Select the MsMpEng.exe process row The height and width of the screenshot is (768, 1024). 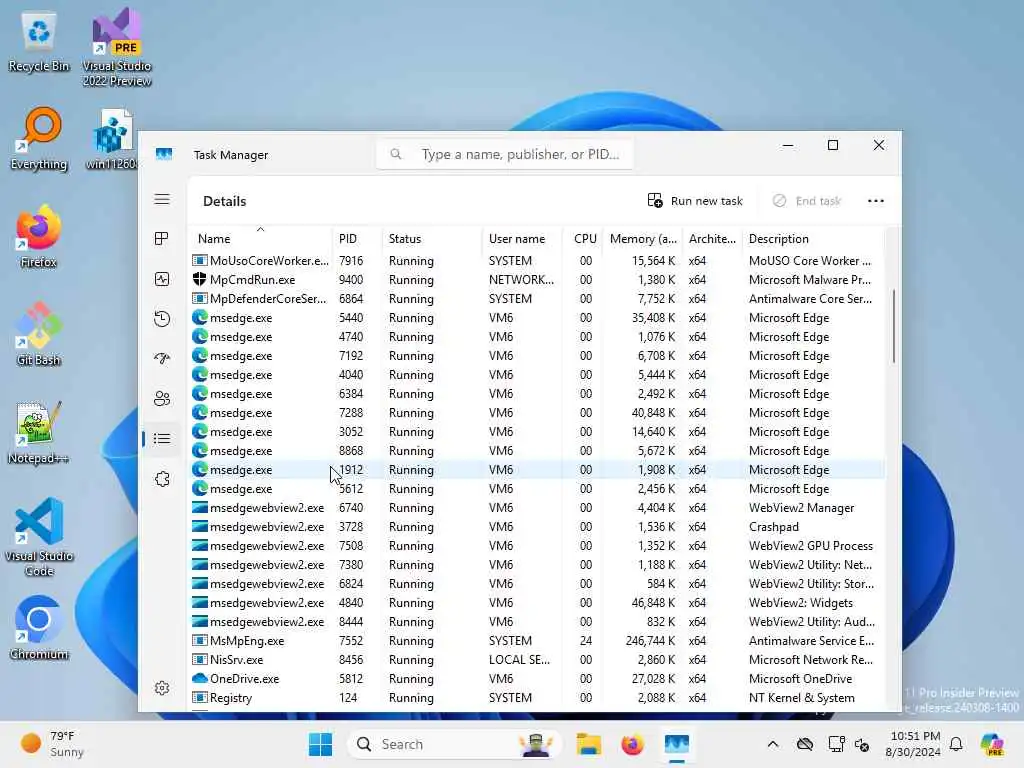tap(537, 641)
